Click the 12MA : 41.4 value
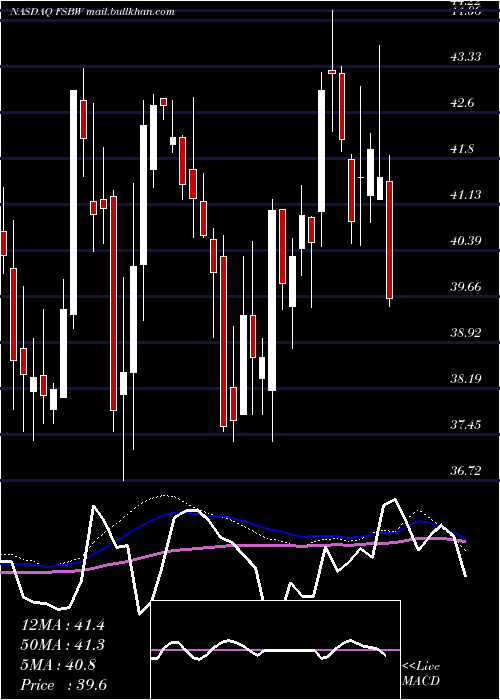Image resolution: width=500 pixels, height=700 pixels. pyautogui.click(x=63, y=625)
